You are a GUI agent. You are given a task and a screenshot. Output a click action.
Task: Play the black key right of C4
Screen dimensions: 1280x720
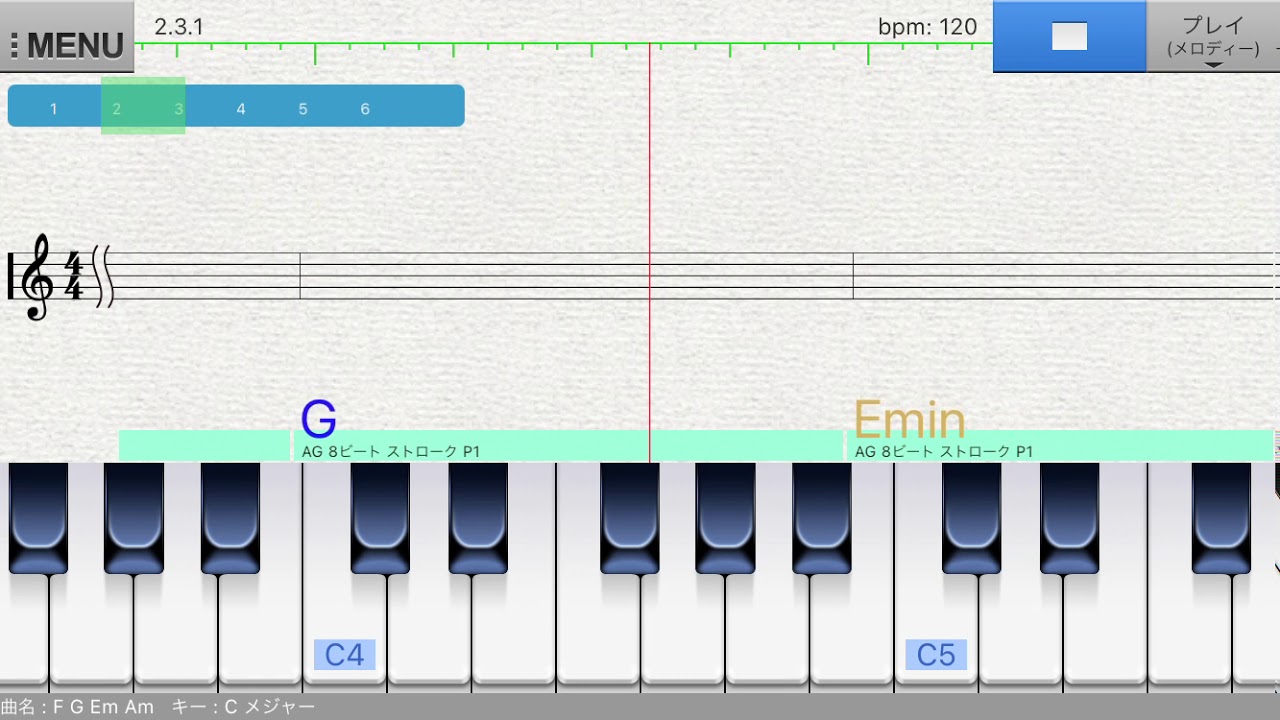point(380,518)
